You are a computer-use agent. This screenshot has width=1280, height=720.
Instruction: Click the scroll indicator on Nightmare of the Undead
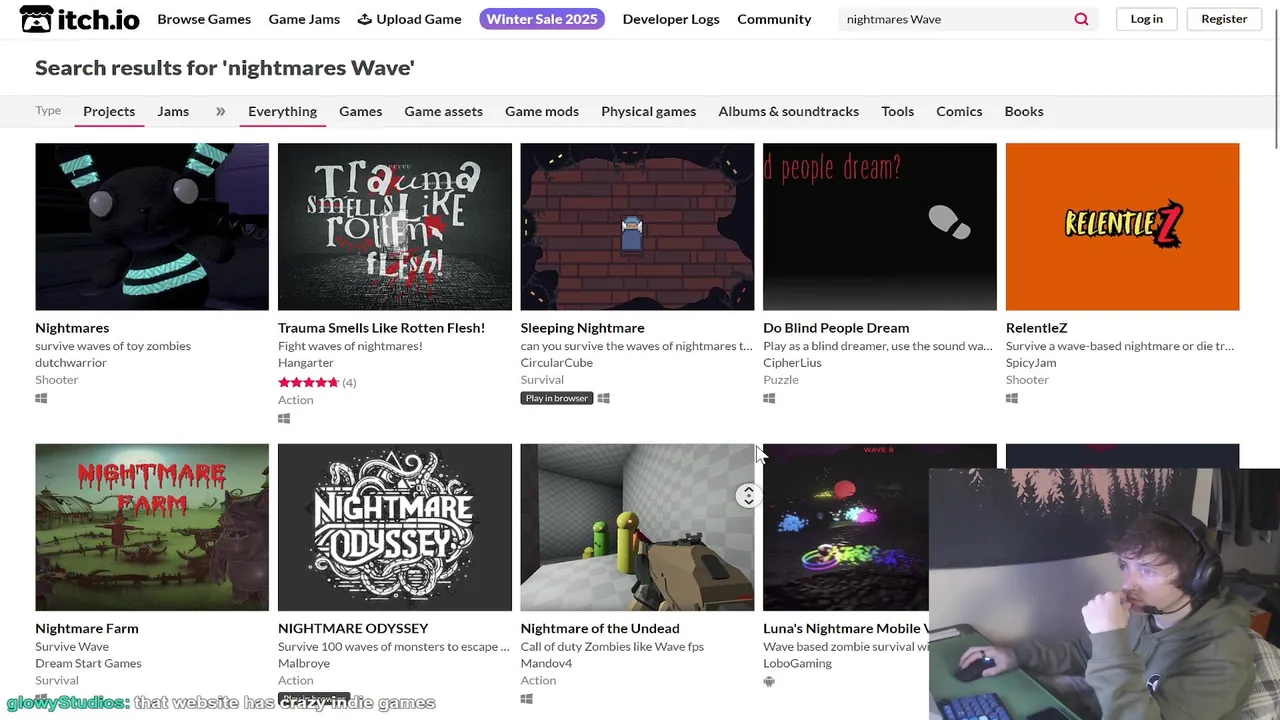(x=748, y=495)
